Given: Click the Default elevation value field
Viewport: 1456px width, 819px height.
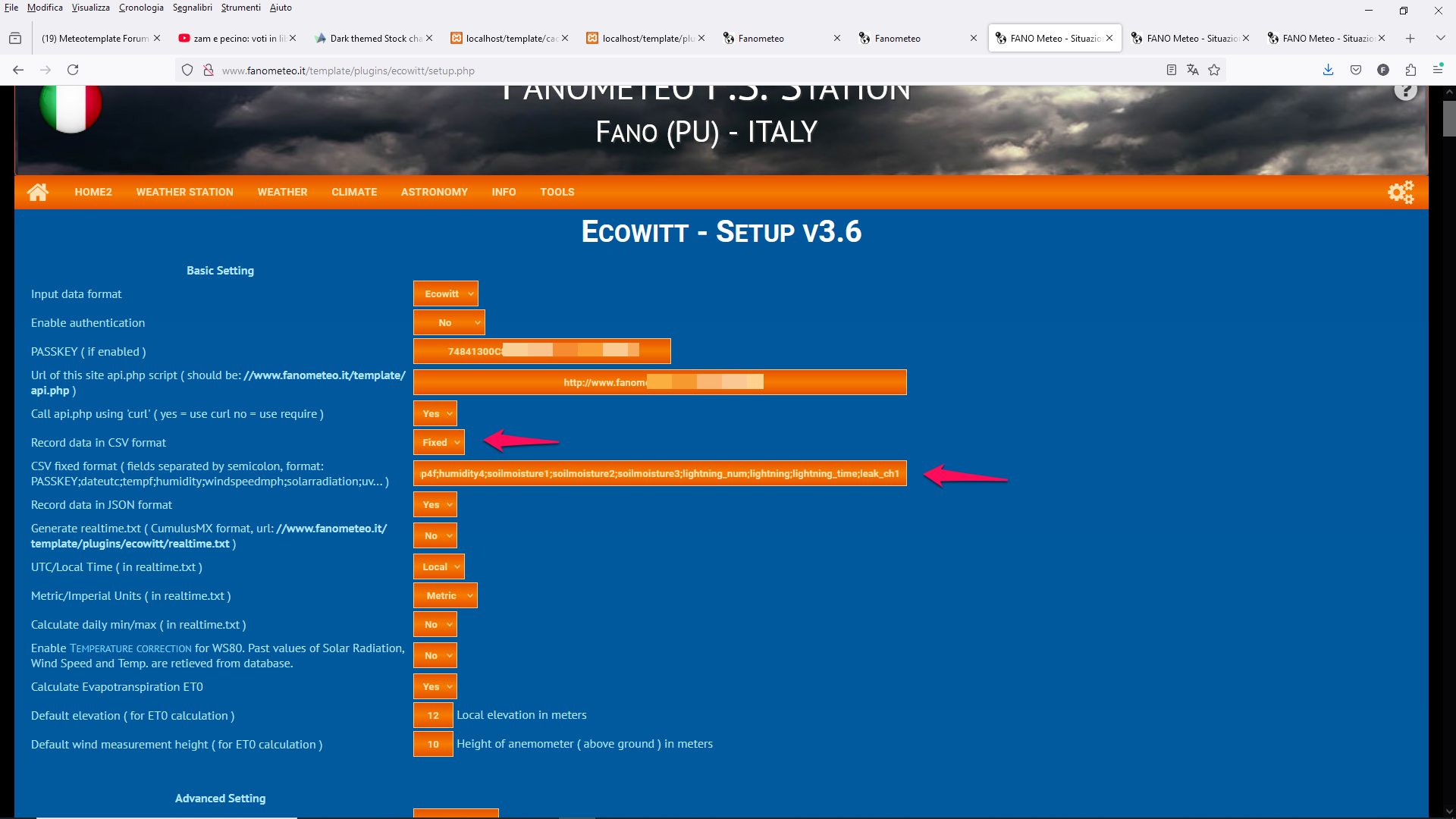Looking at the screenshot, I should (433, 715).
